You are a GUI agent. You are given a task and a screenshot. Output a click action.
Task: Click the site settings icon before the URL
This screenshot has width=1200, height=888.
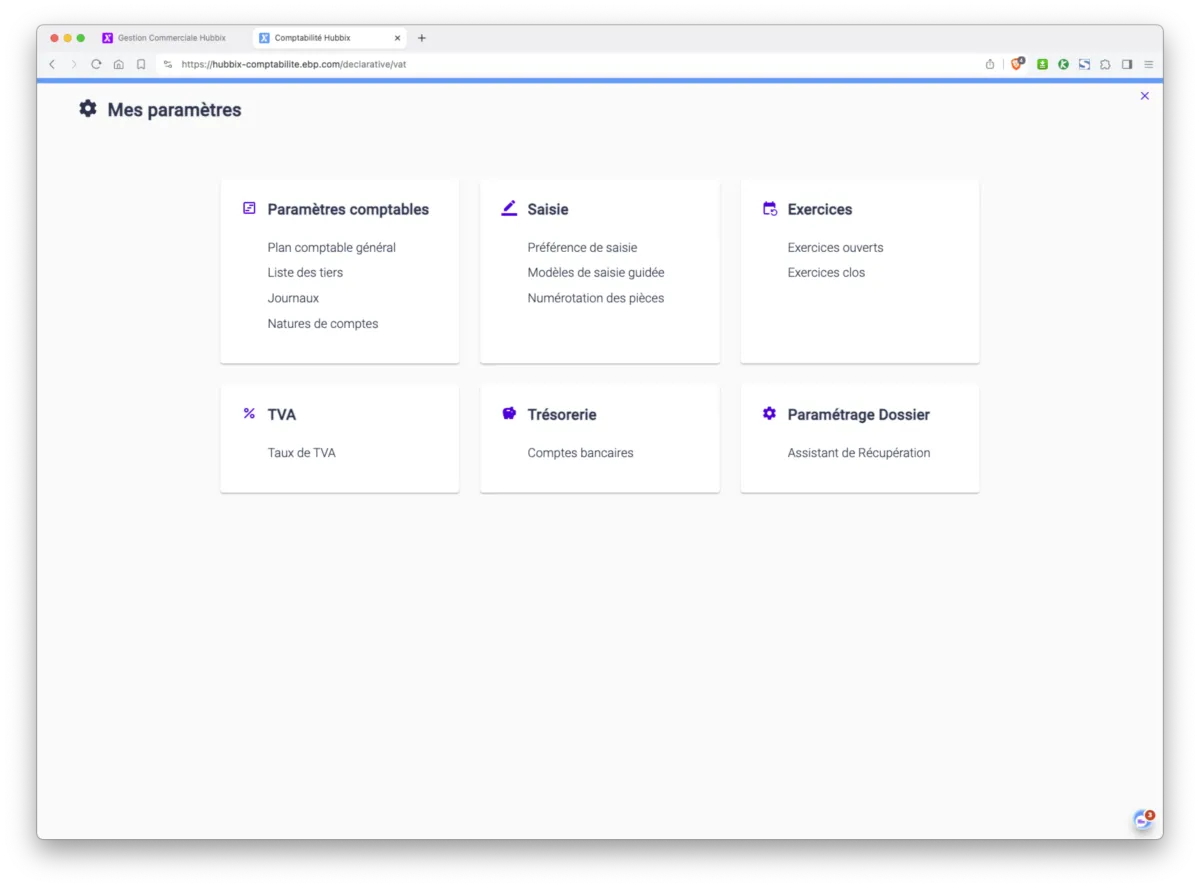[168, 64]
